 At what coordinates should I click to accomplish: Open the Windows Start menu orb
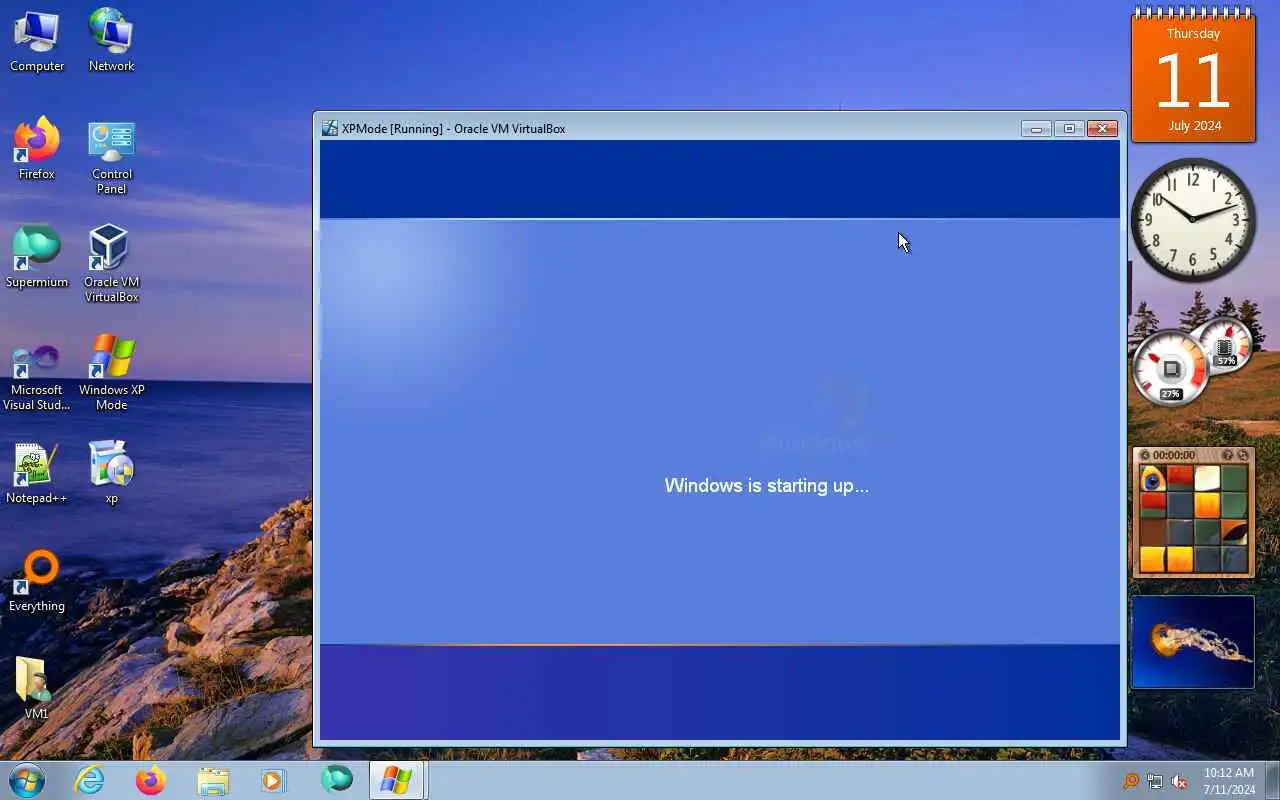(x=27, y=780)
